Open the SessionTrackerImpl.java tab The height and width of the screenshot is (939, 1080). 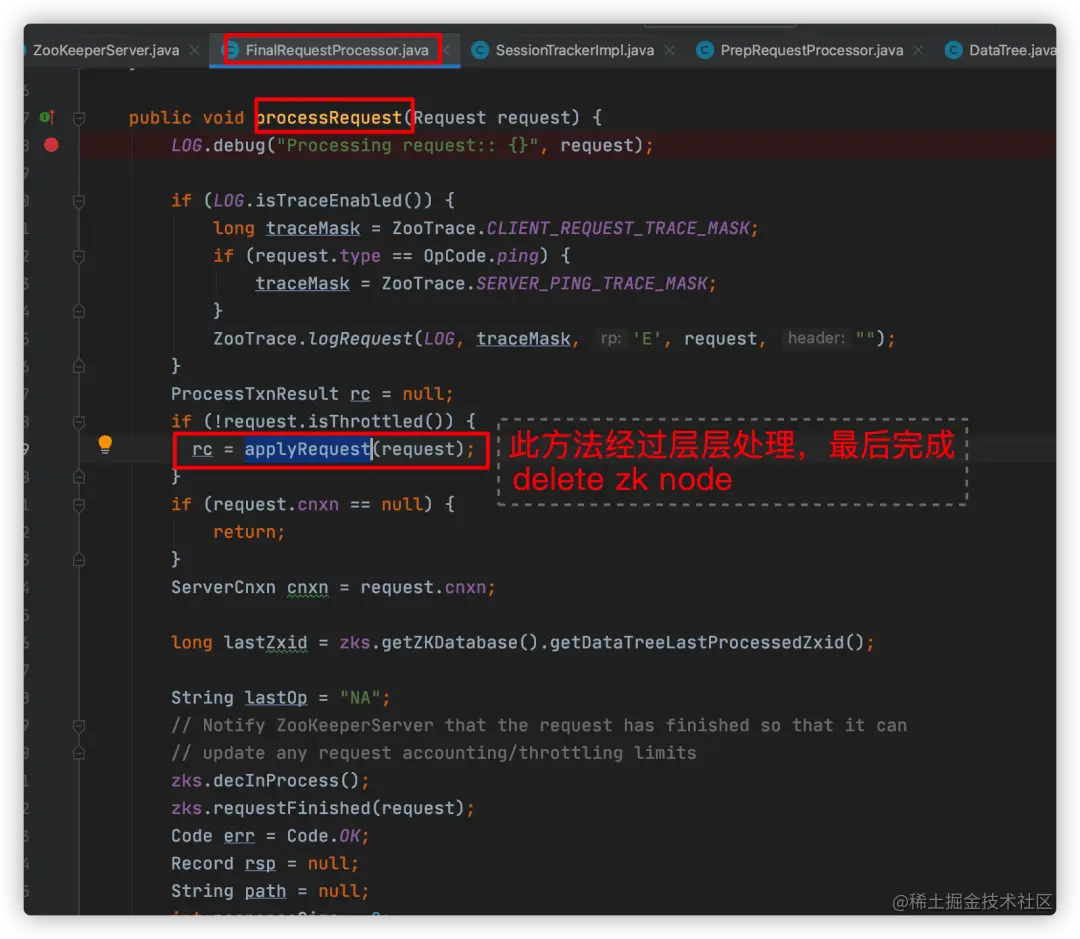pos(574,50)
